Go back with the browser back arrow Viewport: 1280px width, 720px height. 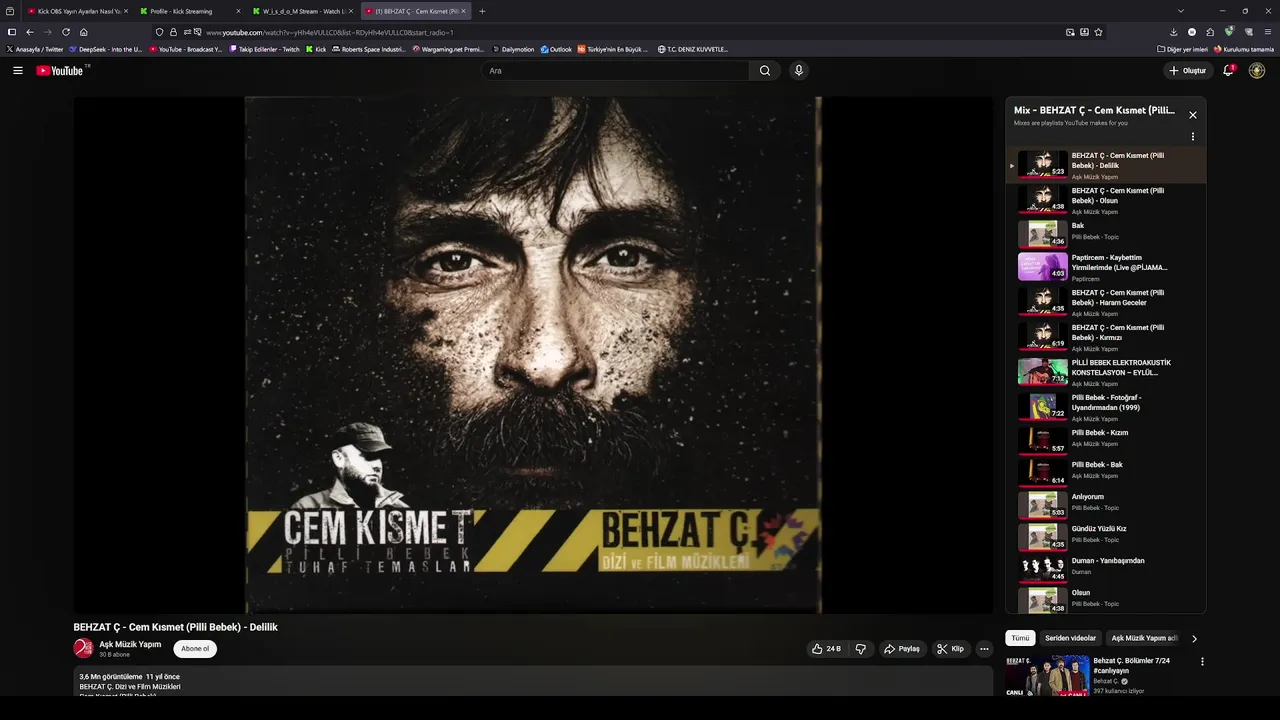click(x=29, y=32)
